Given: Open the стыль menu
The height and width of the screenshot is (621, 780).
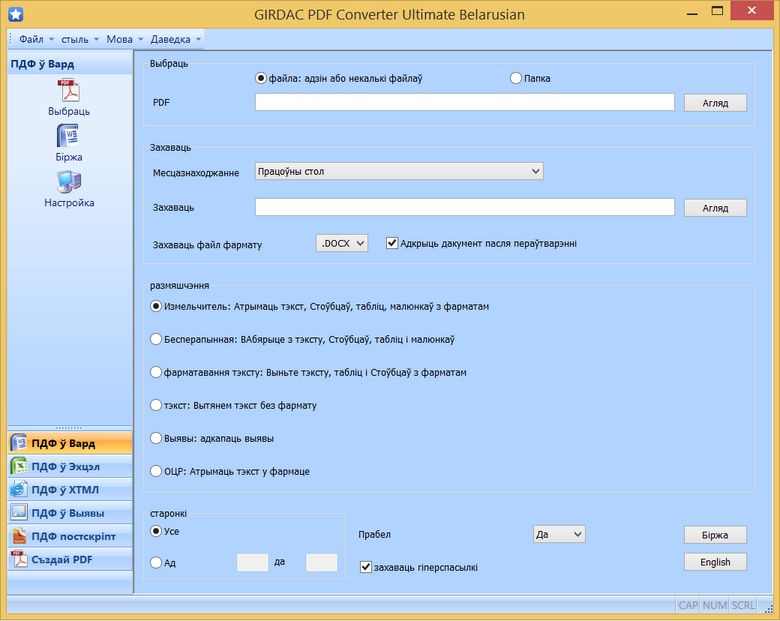Looking at the screenshot, I should point(79,39).
